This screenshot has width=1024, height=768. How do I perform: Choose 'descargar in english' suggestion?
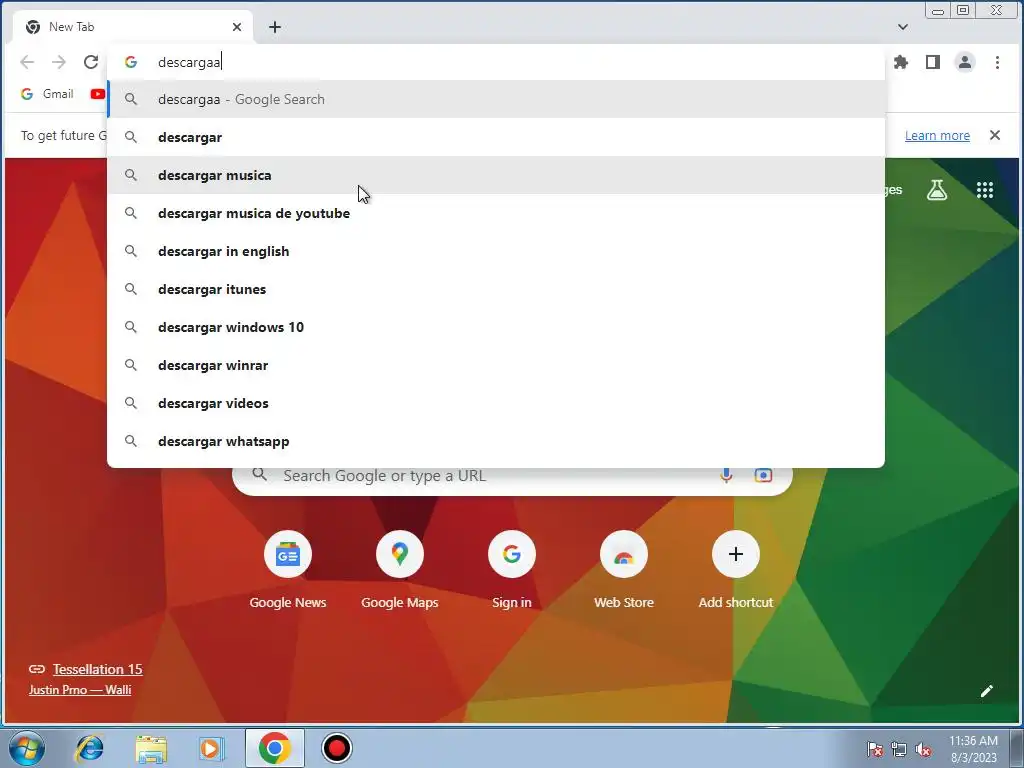pyautogui.click(x=496, y=251)
